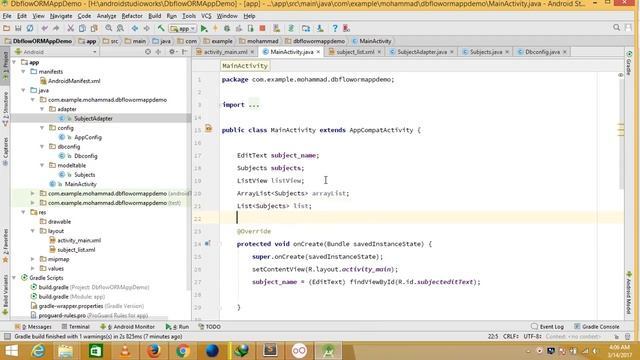Viewport: 640px width, 360px height.
Task: Open the Event Log panel
Action: coord(547,327)
